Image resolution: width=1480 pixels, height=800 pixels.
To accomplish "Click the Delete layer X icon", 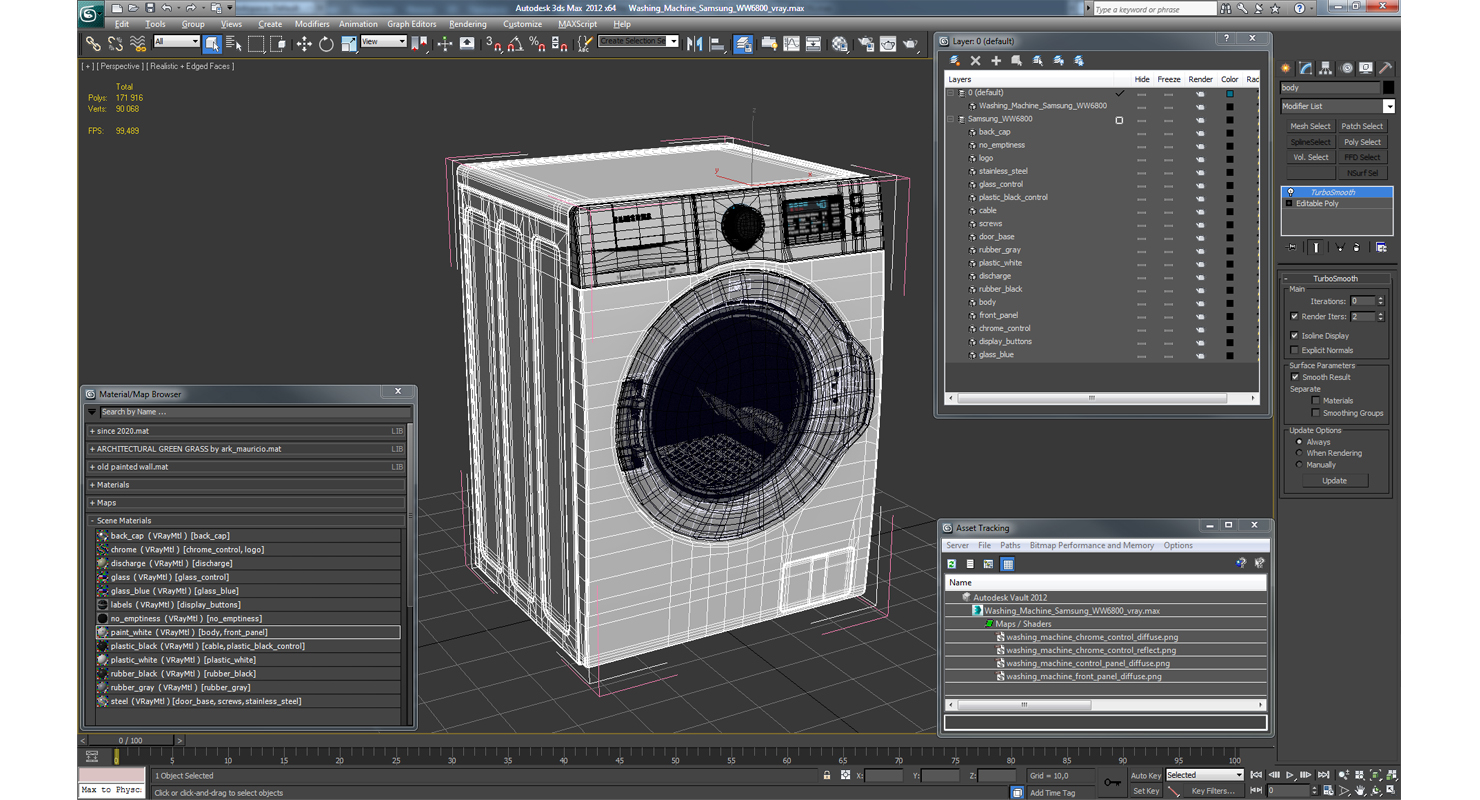I will click(976, 61).
